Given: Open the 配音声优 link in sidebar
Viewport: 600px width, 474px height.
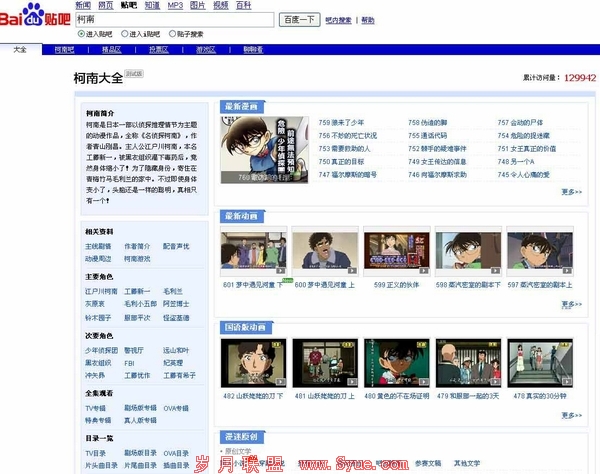Looking at the screenshot, I should [x=176, y=246].
